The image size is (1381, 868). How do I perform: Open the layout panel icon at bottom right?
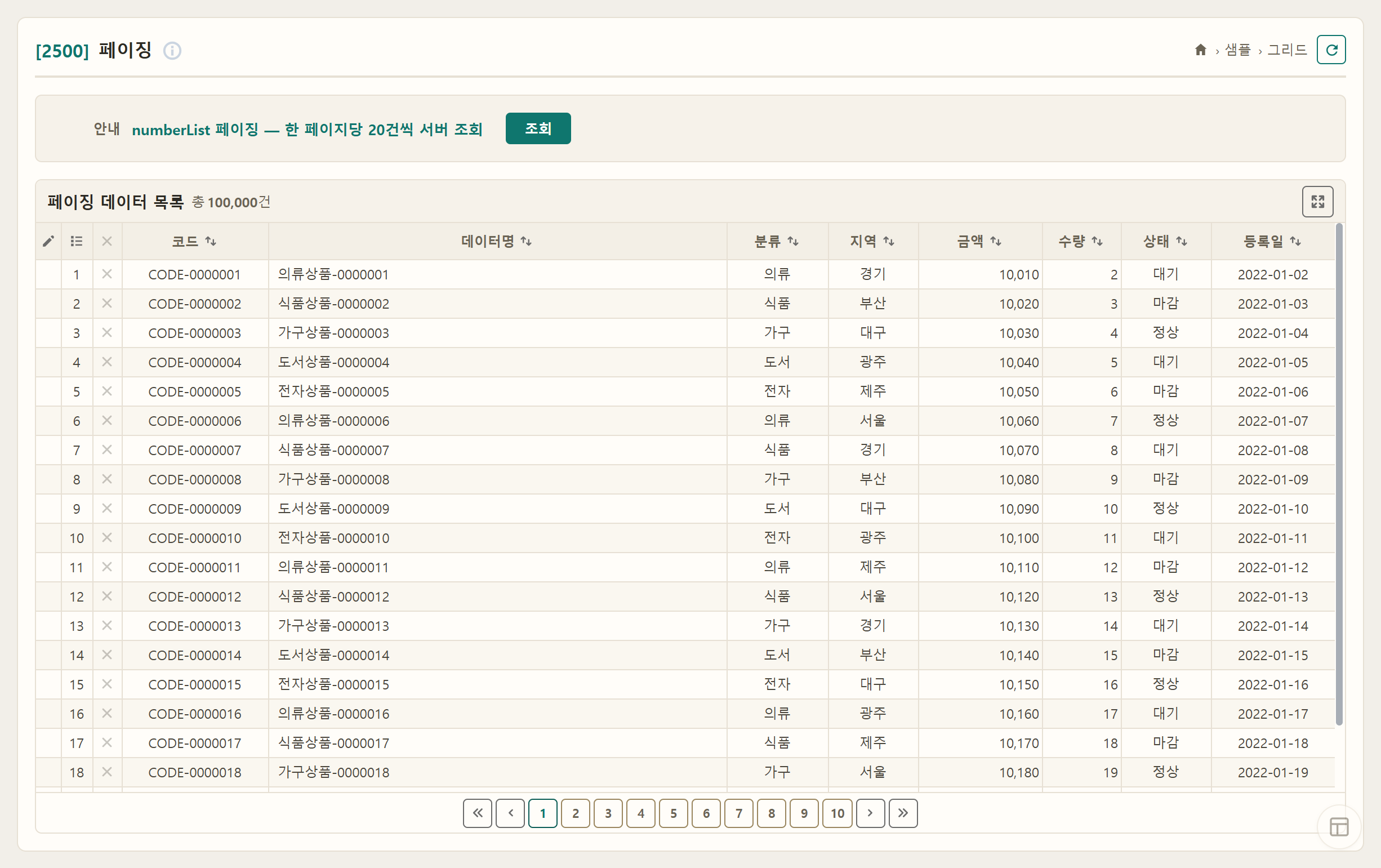1339,827
